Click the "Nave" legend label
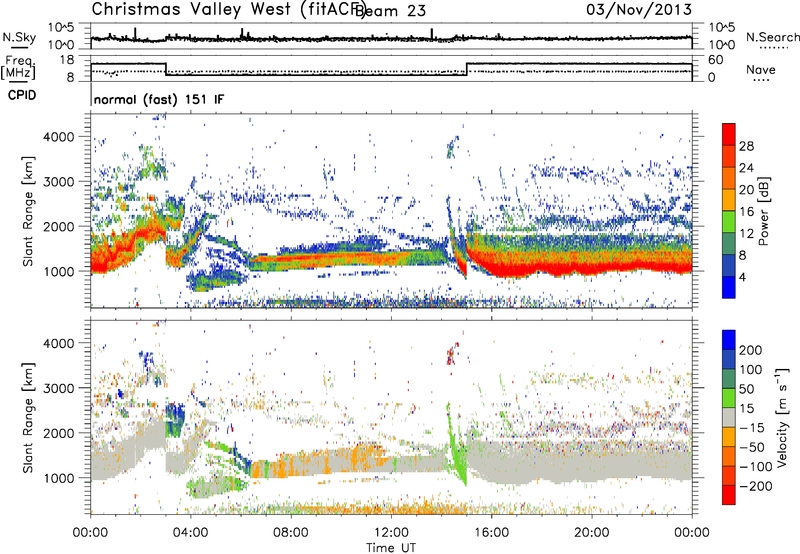800x554 pixels. pos(761,69)
